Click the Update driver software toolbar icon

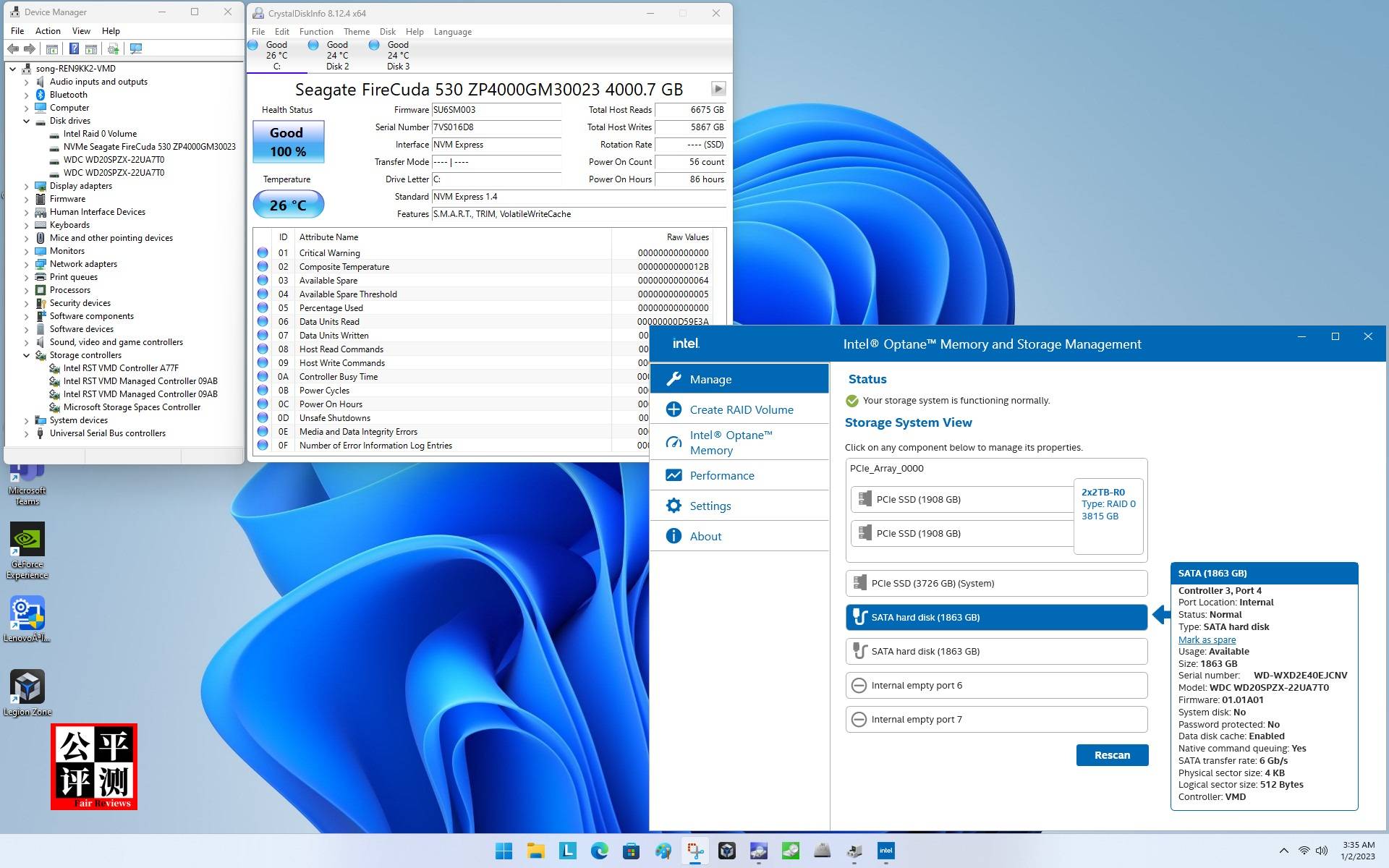click(x=113, y=48)
